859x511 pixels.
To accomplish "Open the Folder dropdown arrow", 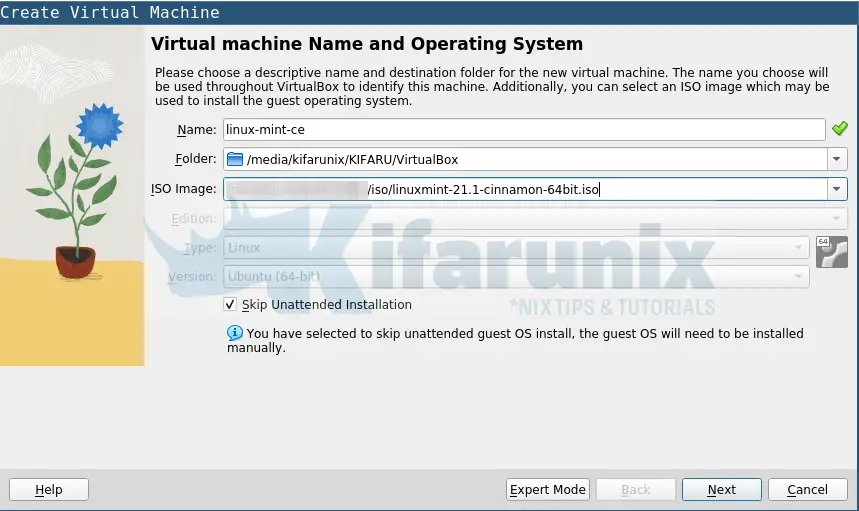I will tap(837, 159).
